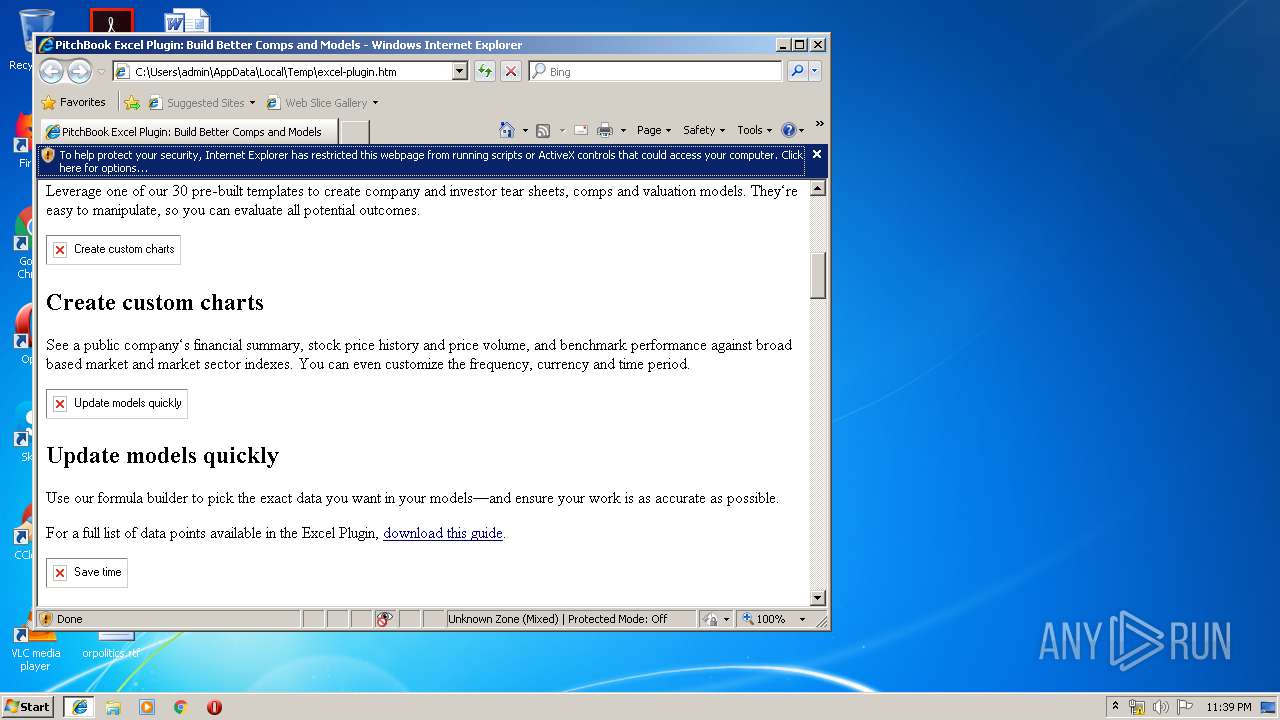1280x720 pixels.
Task: Click the RSS Feeds icon
Action: pos(543,130)
